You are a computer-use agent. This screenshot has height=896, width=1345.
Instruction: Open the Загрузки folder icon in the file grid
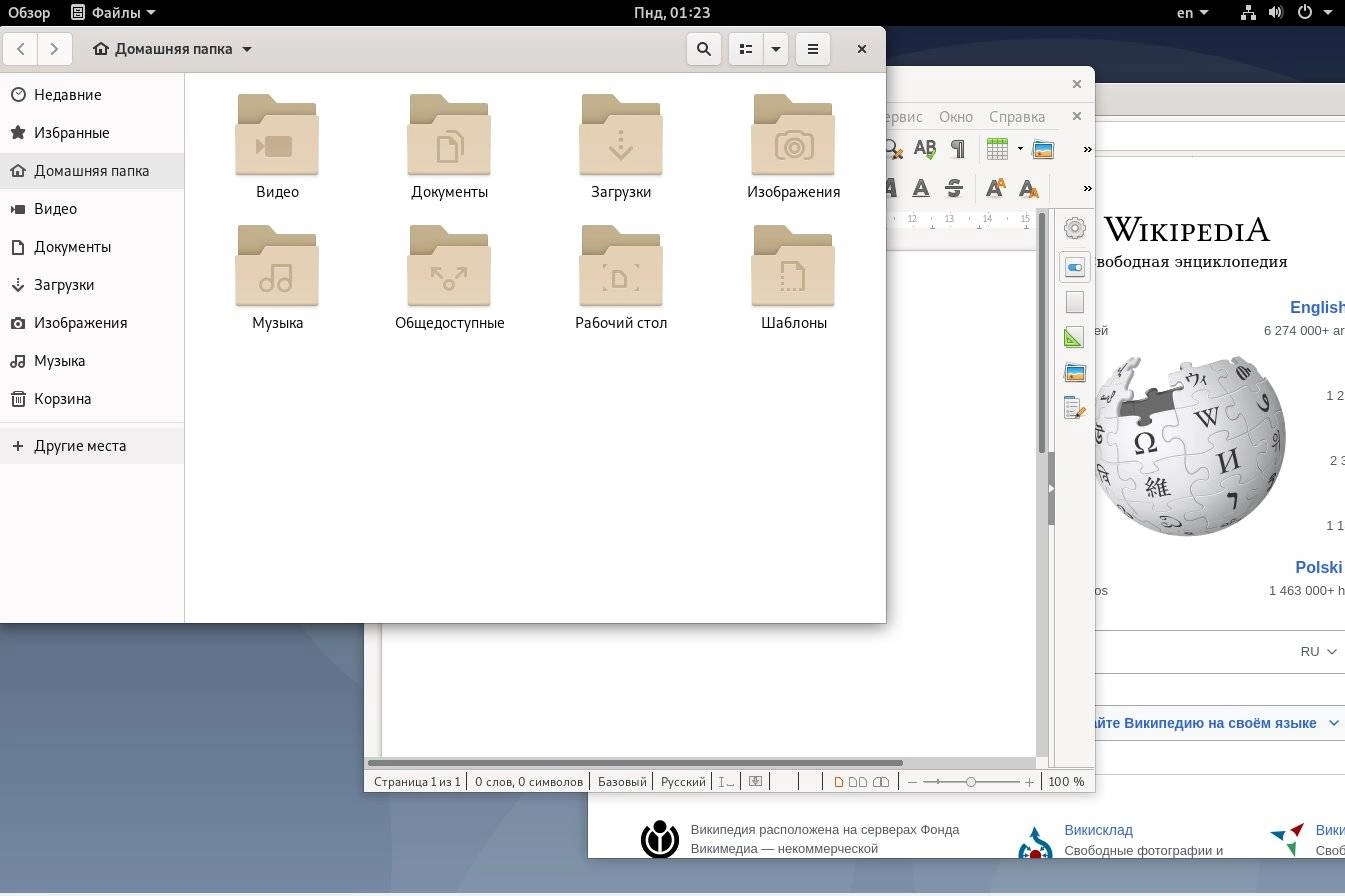click(621, 134)
